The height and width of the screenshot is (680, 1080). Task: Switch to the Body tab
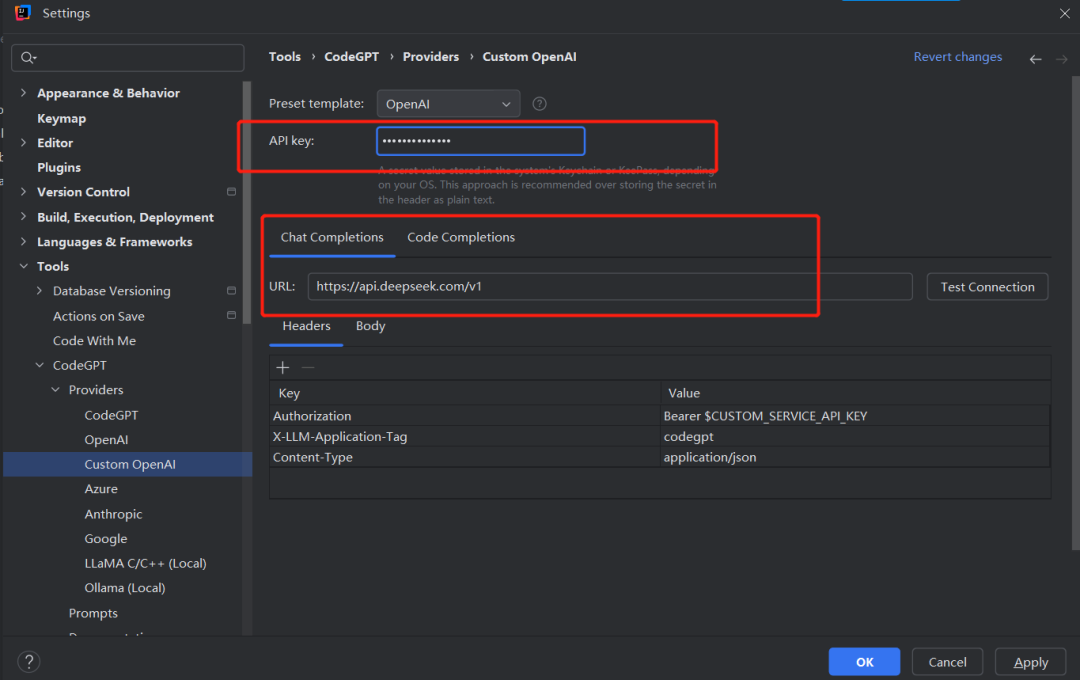(x=370, y=326)
